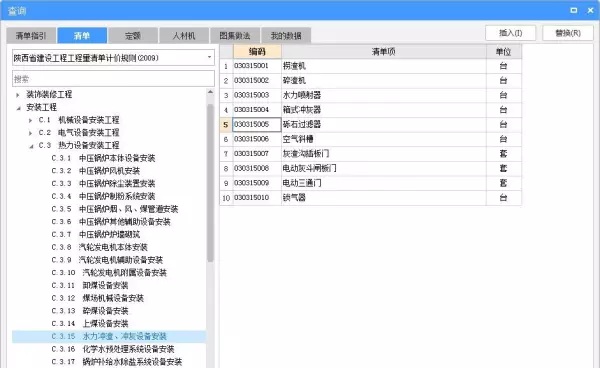The height and width of the screenshot is (368, 600).
Task: Select C.3.14 上煤设备安装
Action: click(90, 324)
